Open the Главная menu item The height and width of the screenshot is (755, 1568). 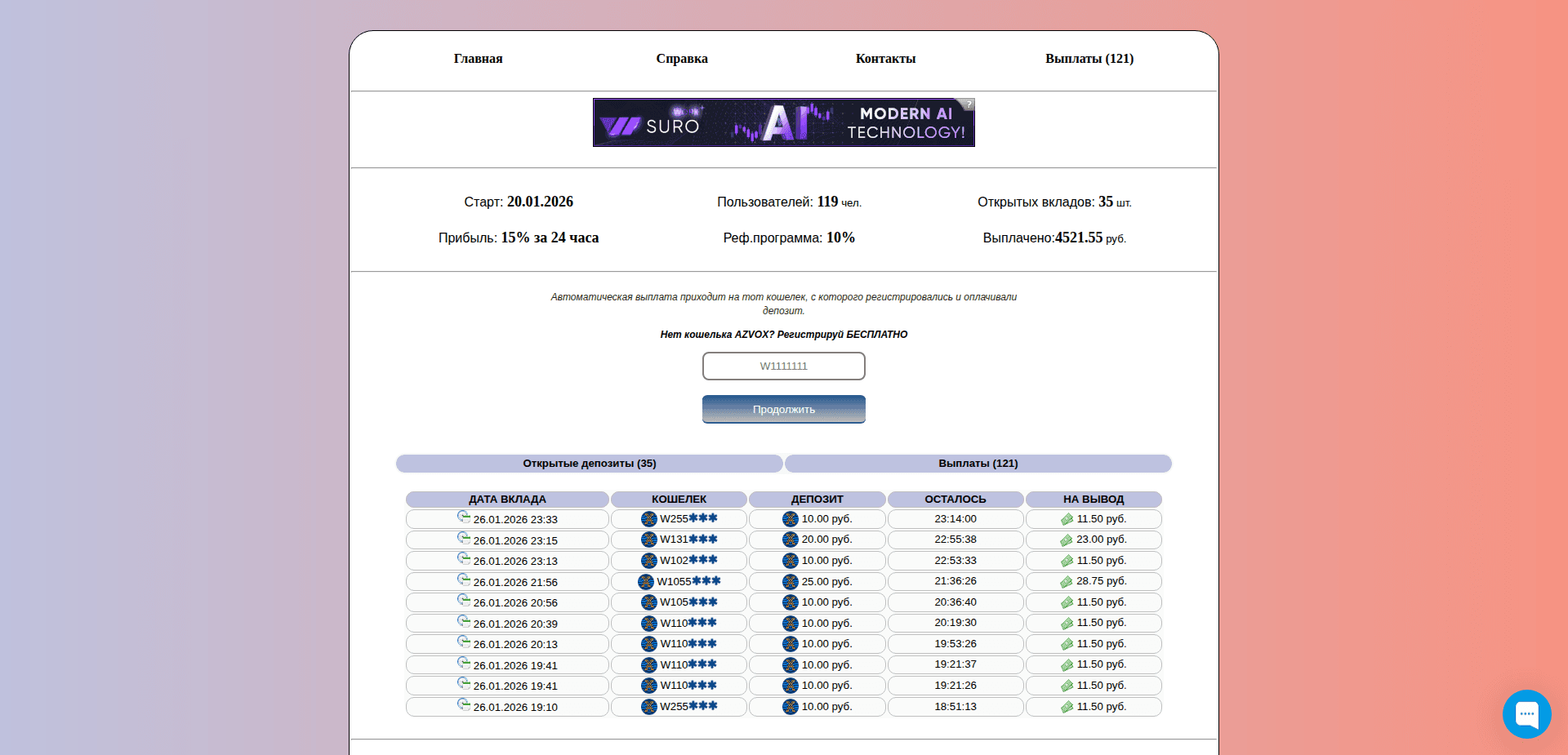click(478, 58)
